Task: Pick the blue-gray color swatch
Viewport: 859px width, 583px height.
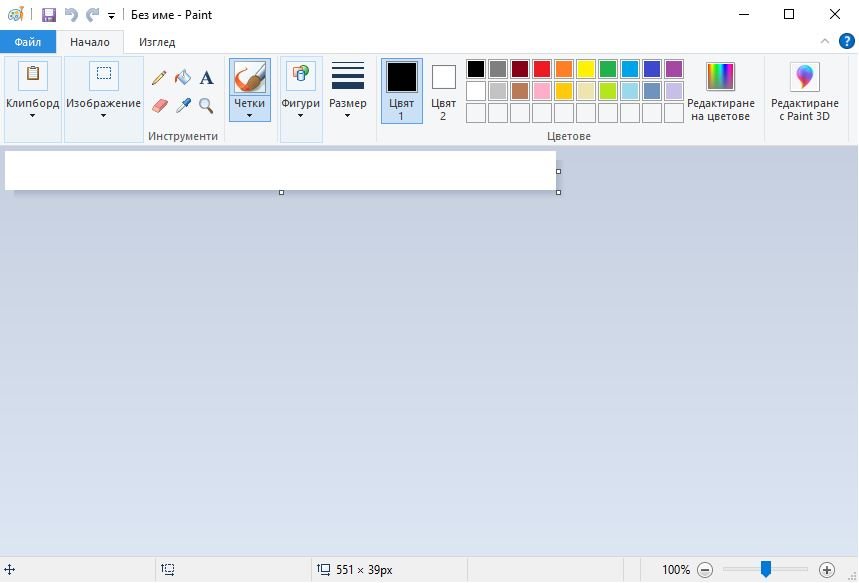Action: [652, 91]
